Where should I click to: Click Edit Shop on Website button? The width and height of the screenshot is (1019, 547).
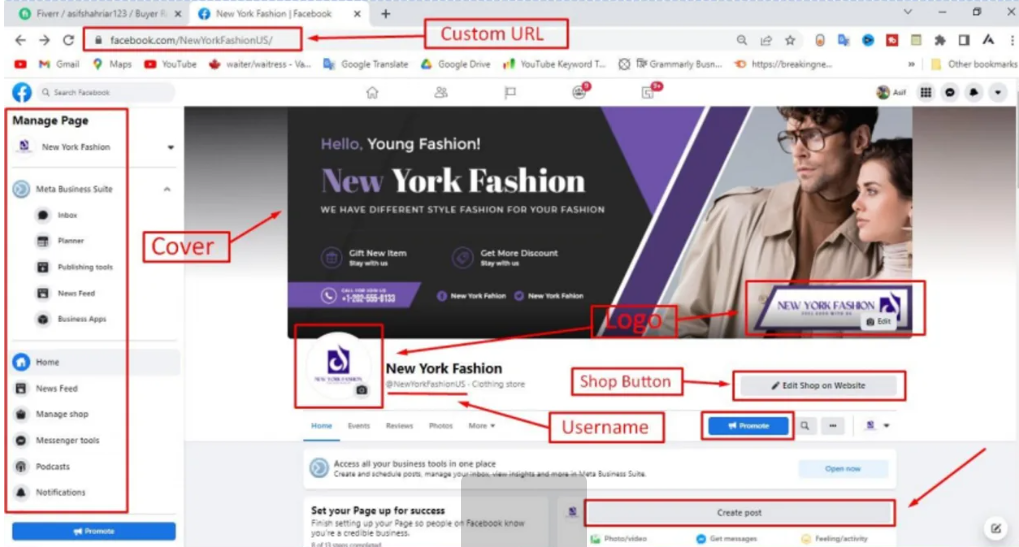pos(818,386)
